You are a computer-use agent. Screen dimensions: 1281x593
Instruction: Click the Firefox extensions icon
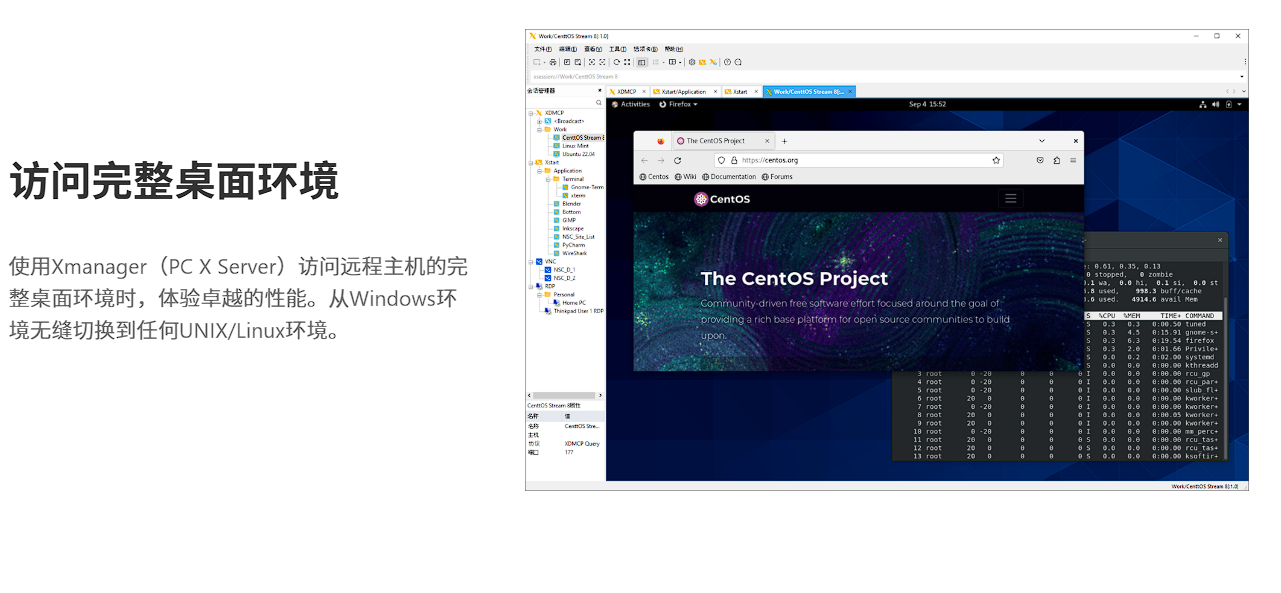coord(1057,160)
